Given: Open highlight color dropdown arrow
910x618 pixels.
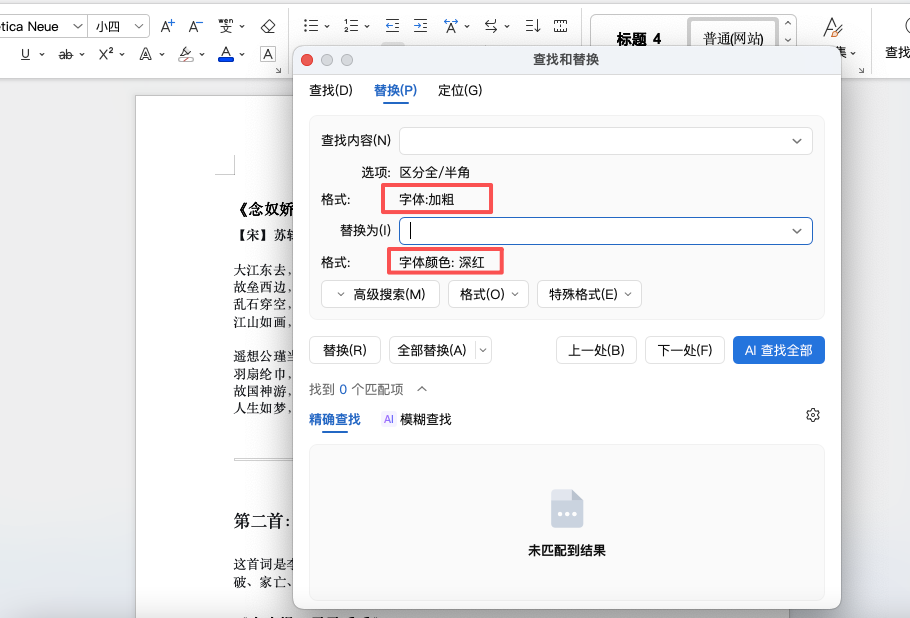Looking at the screenshot, I should tap(202, 55).
